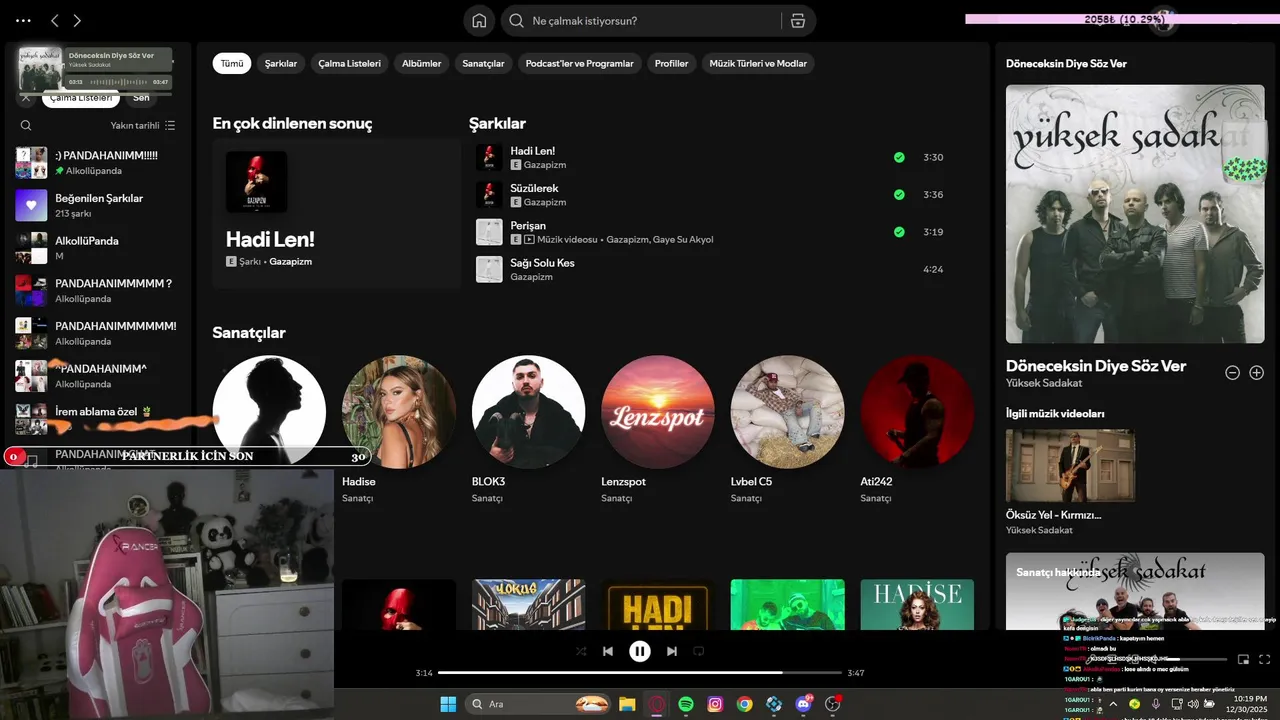Open Yüksek Sadakat artist link under title
The width and height of the screenshot is (1280, 720).
tap(1044, 383)
